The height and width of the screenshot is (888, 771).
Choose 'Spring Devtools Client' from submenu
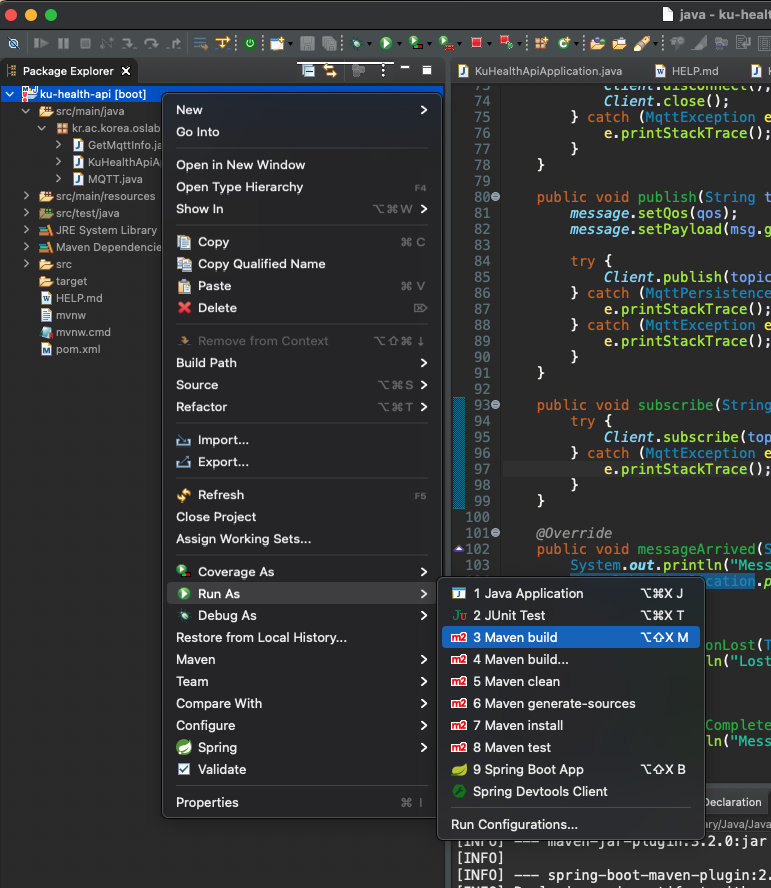pyautogui.click(x=570, y=791)
